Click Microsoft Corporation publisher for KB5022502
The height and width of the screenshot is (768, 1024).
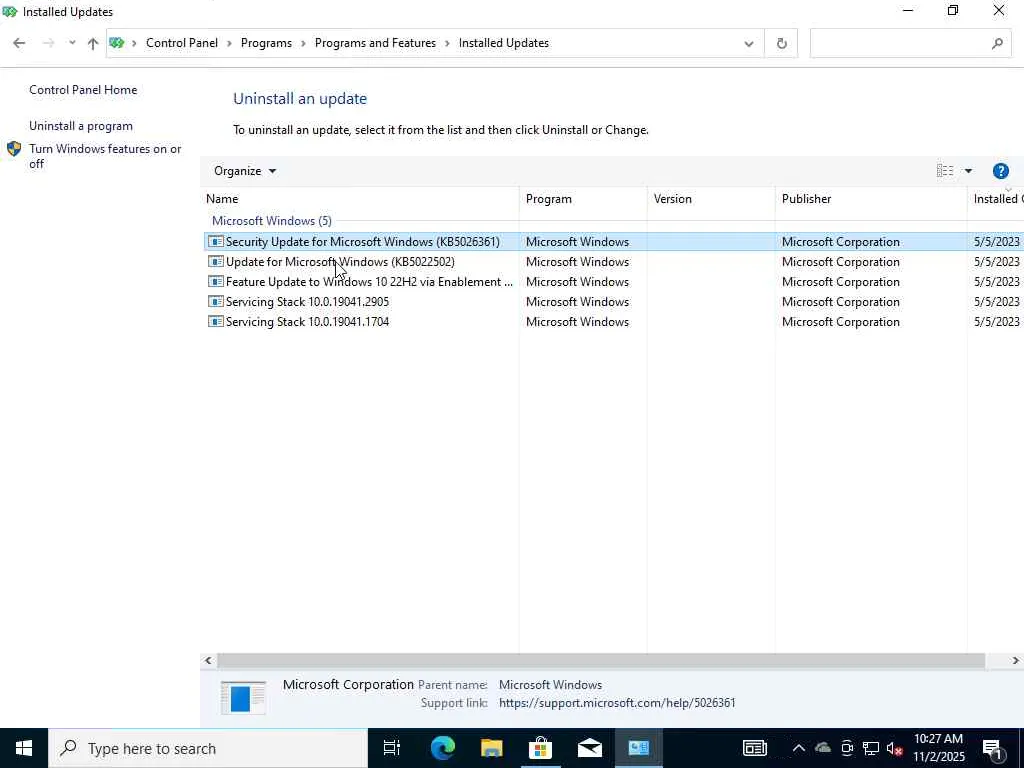coord(840,262)
